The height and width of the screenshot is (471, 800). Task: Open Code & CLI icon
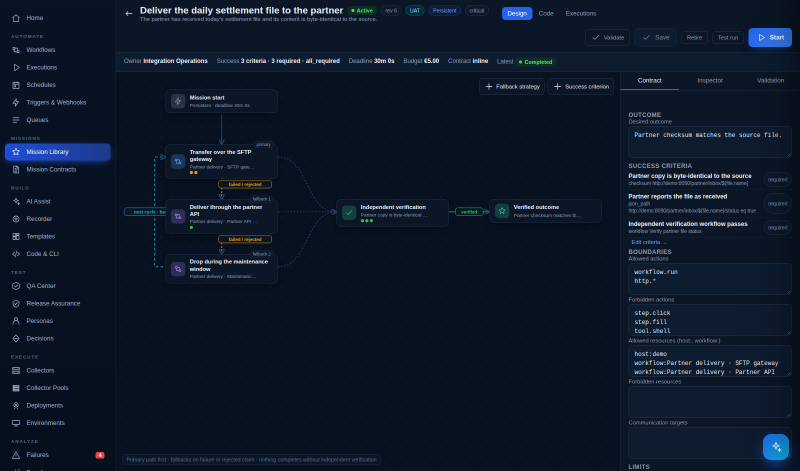(16, 254)
